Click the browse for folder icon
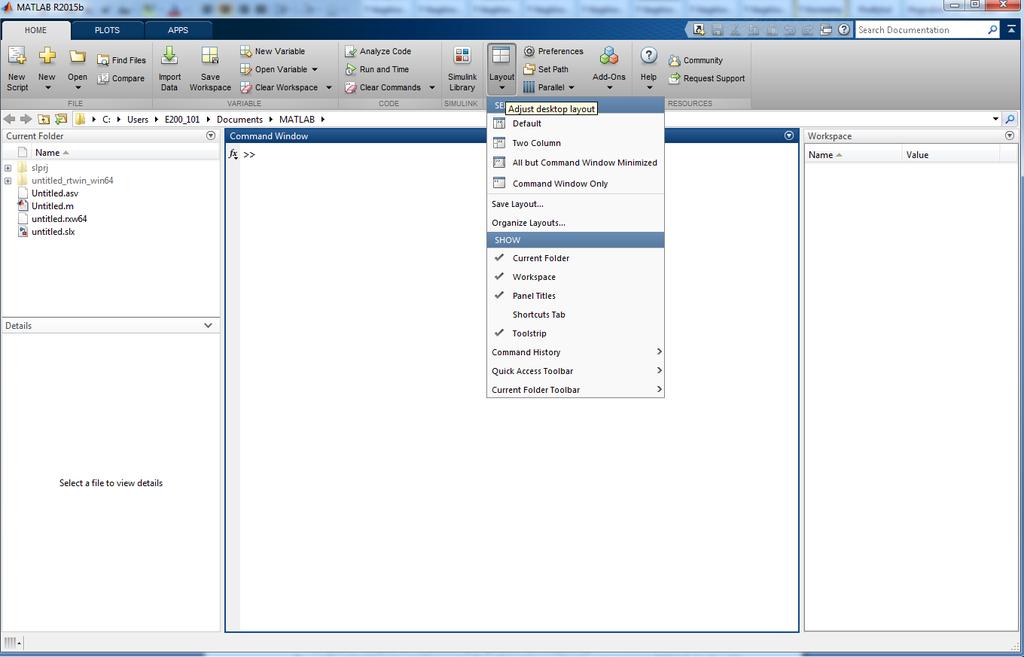This screenshot has width=1024, height=657. [61, 120]
